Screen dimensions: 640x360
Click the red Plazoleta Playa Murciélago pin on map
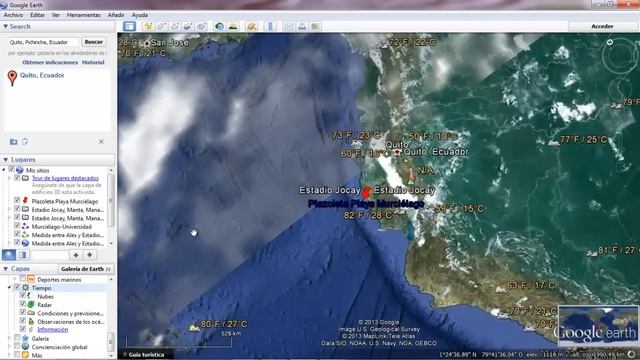coord(367,192)
